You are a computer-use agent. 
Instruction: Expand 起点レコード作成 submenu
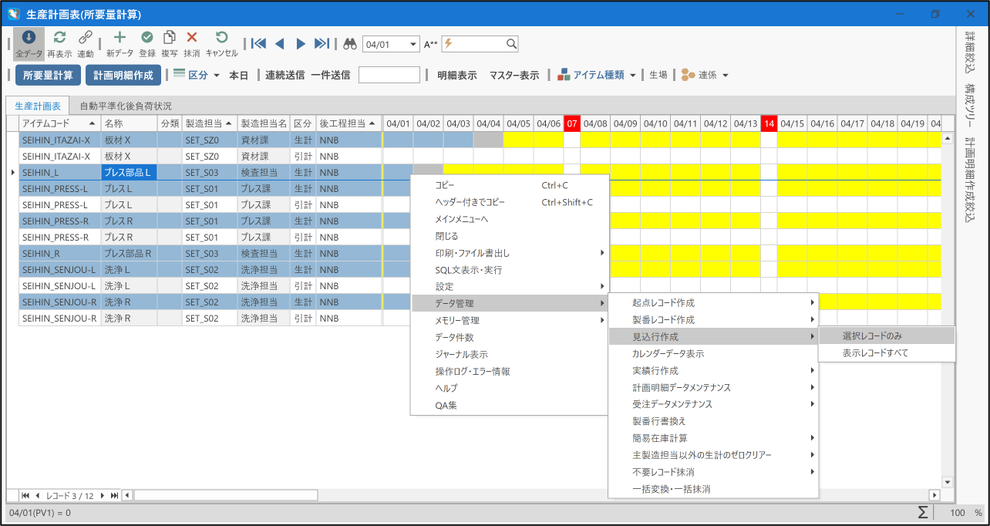pyautogui.click(x=713, y=303)
